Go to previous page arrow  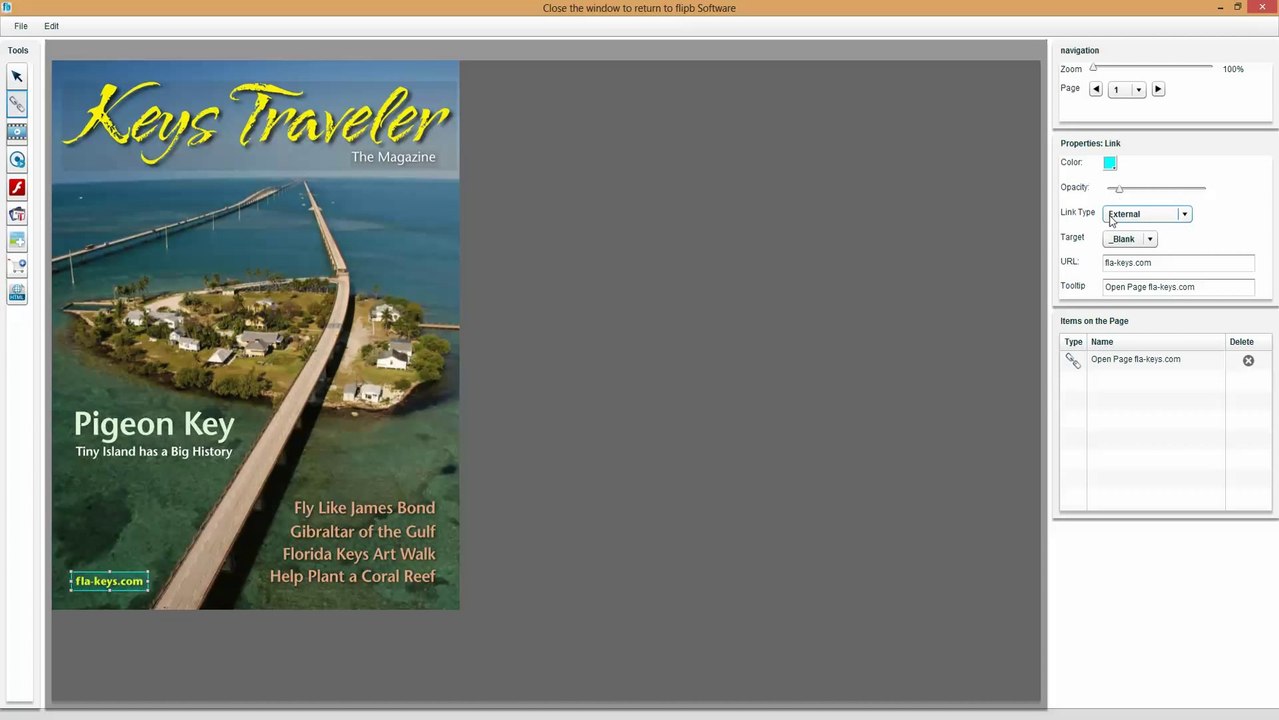pos(1096,89)
